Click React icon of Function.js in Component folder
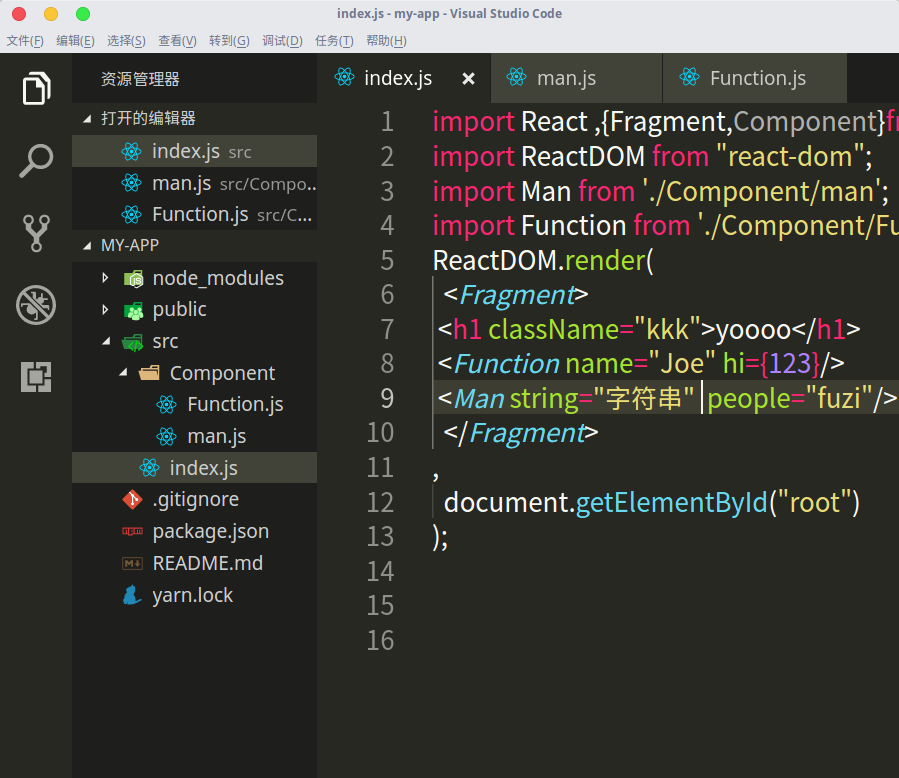This screenshot has height=778, width=899. coord(166,405)
